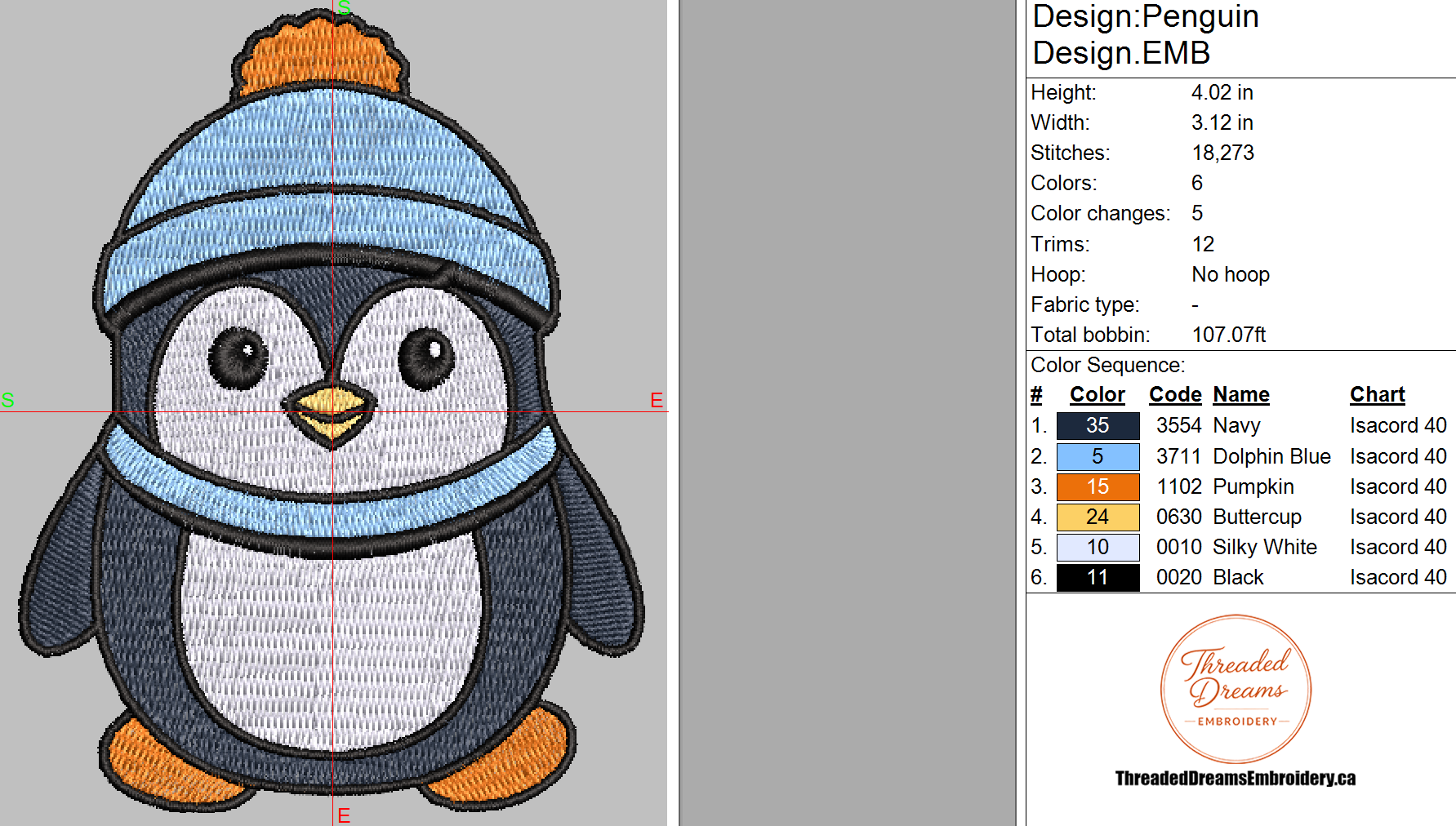Click the thread code 1102
Screen dimensions: 1456x826
coord(1178,486)
